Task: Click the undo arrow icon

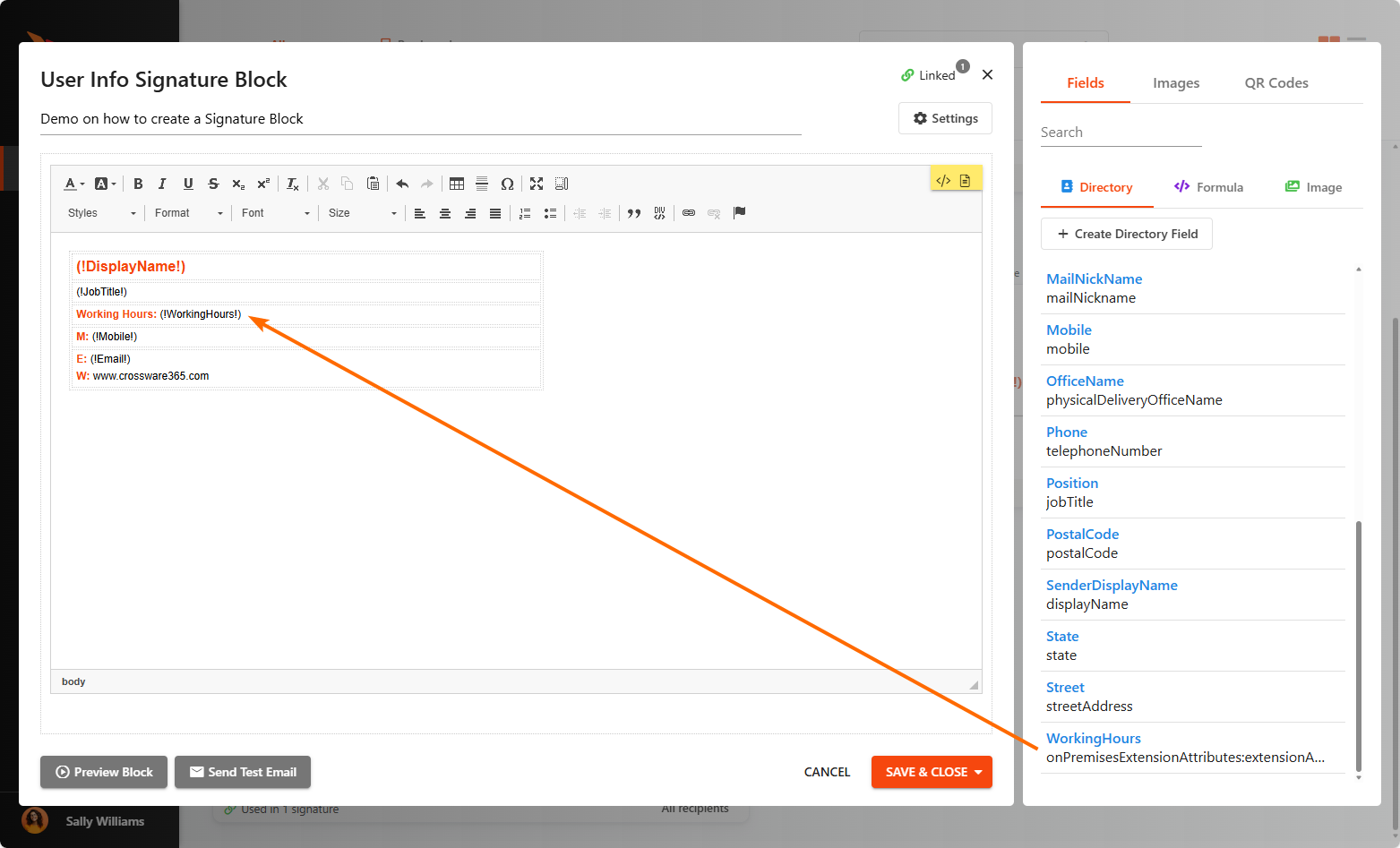Action: 402,184
